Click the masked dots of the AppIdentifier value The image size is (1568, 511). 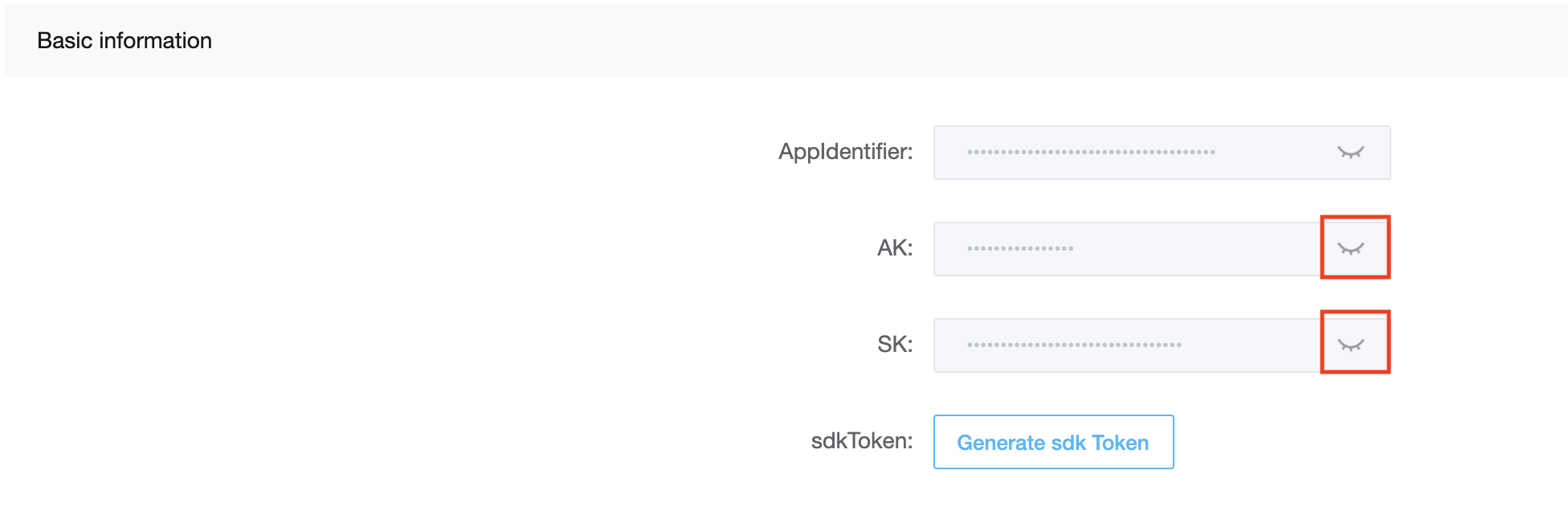pyautogui.click(x=1091, y=152)
